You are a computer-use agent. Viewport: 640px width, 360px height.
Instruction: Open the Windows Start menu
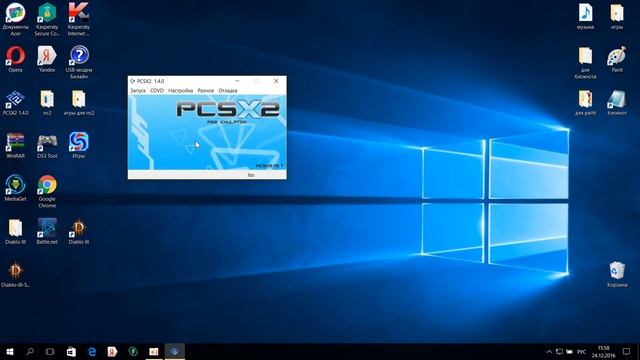[10, 352]
